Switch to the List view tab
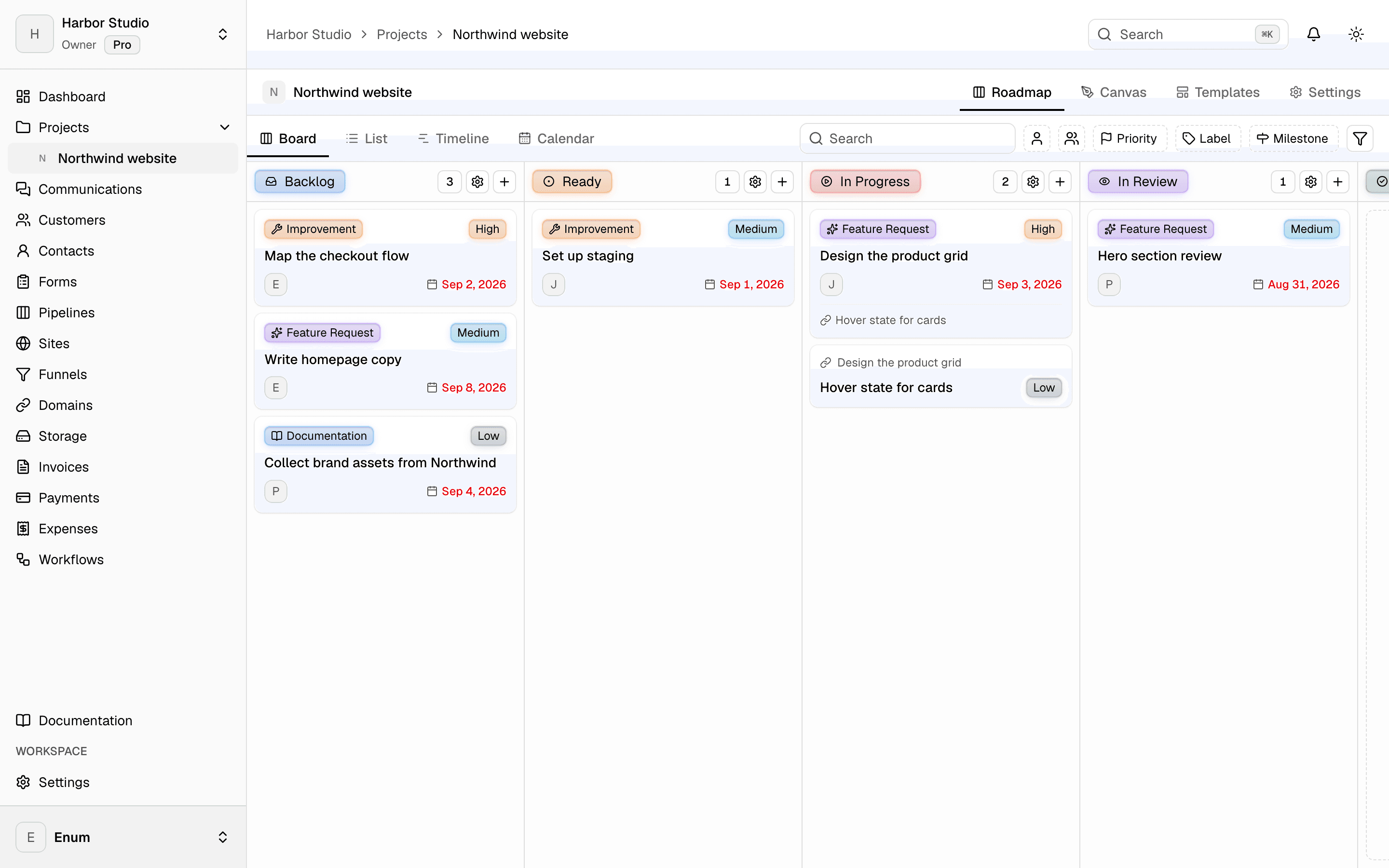 pyautogui.click(x=367, y=138)
